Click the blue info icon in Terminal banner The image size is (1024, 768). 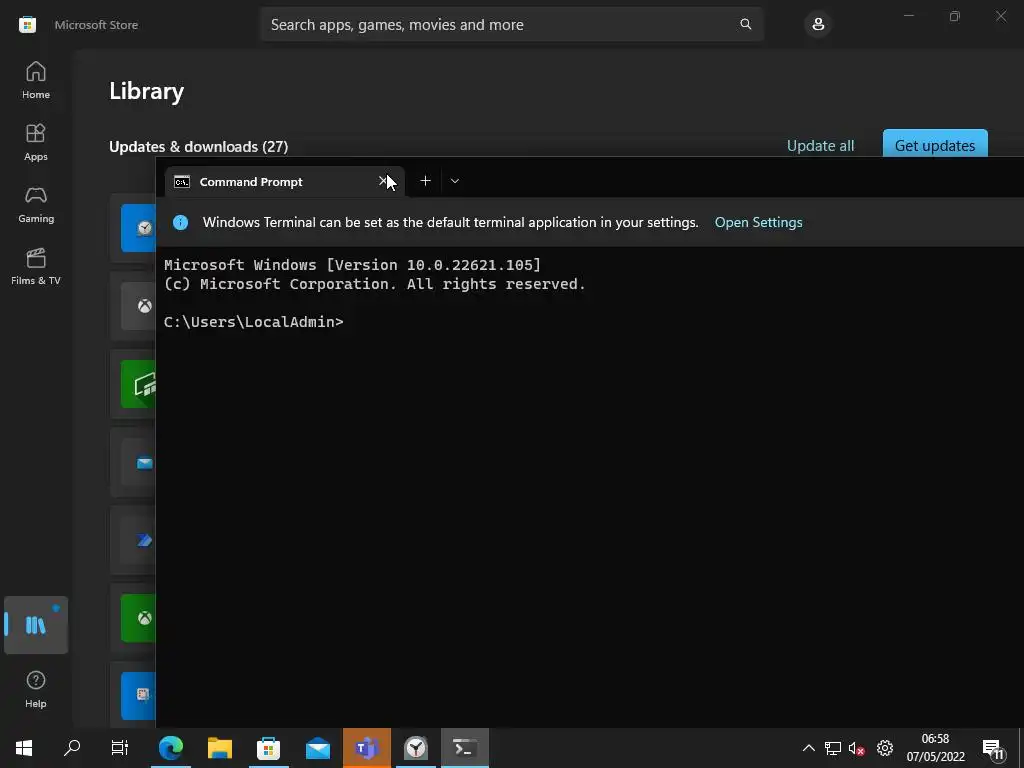tap(180, 222)
